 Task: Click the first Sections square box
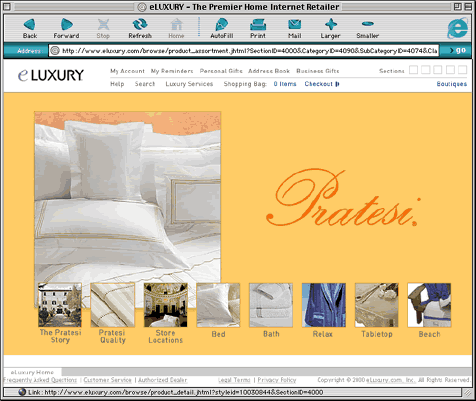click(x=413, y=70)
